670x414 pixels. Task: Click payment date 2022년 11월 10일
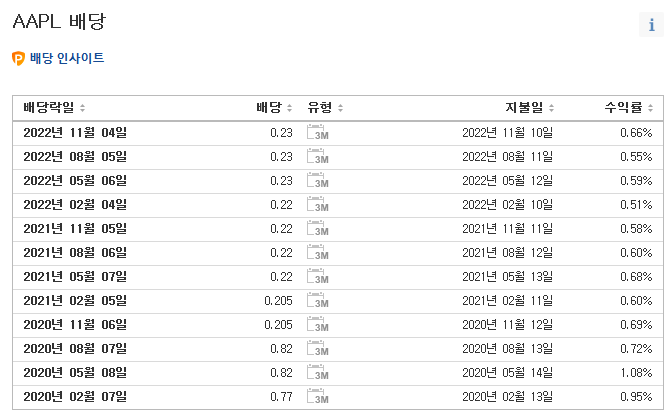(508, 133)
